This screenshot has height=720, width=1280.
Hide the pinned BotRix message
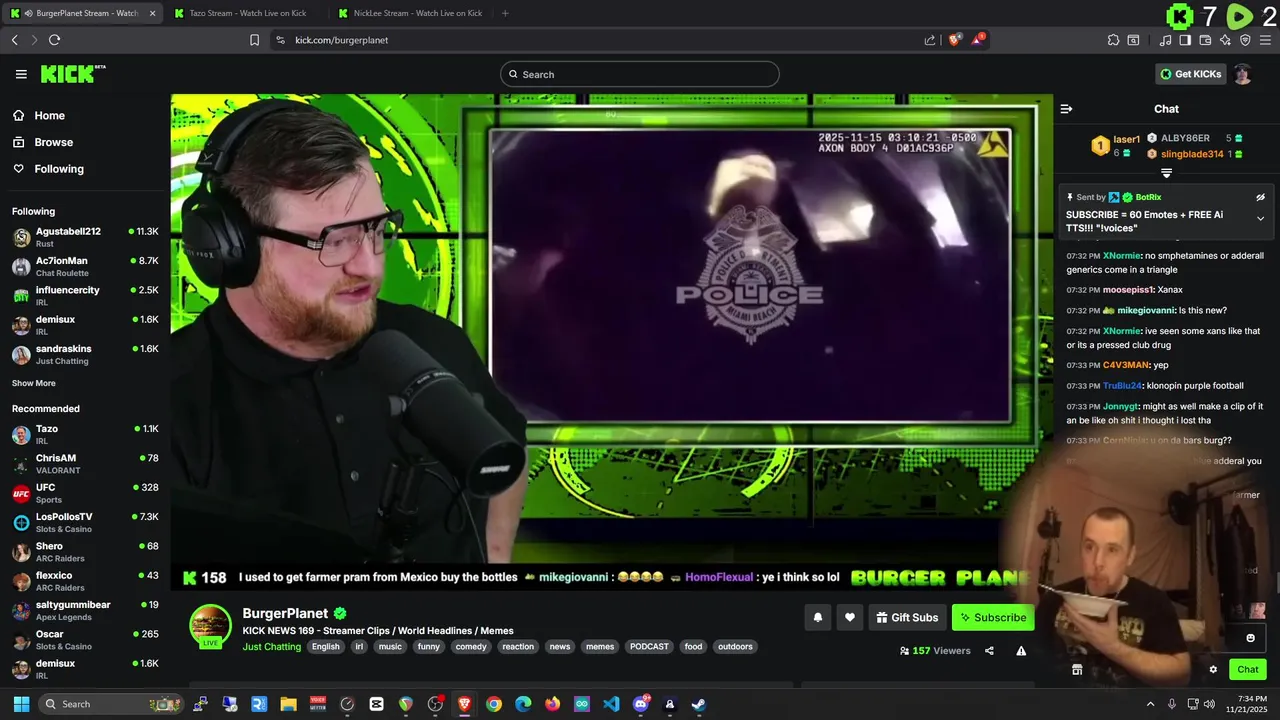coord(1260,197)
